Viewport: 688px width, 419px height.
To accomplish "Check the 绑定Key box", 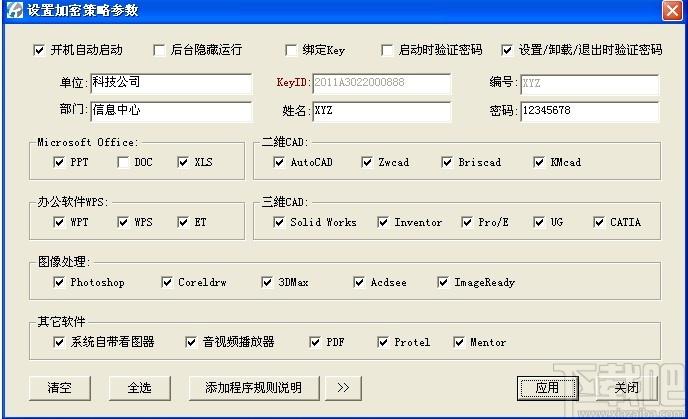I will point(290,50).
